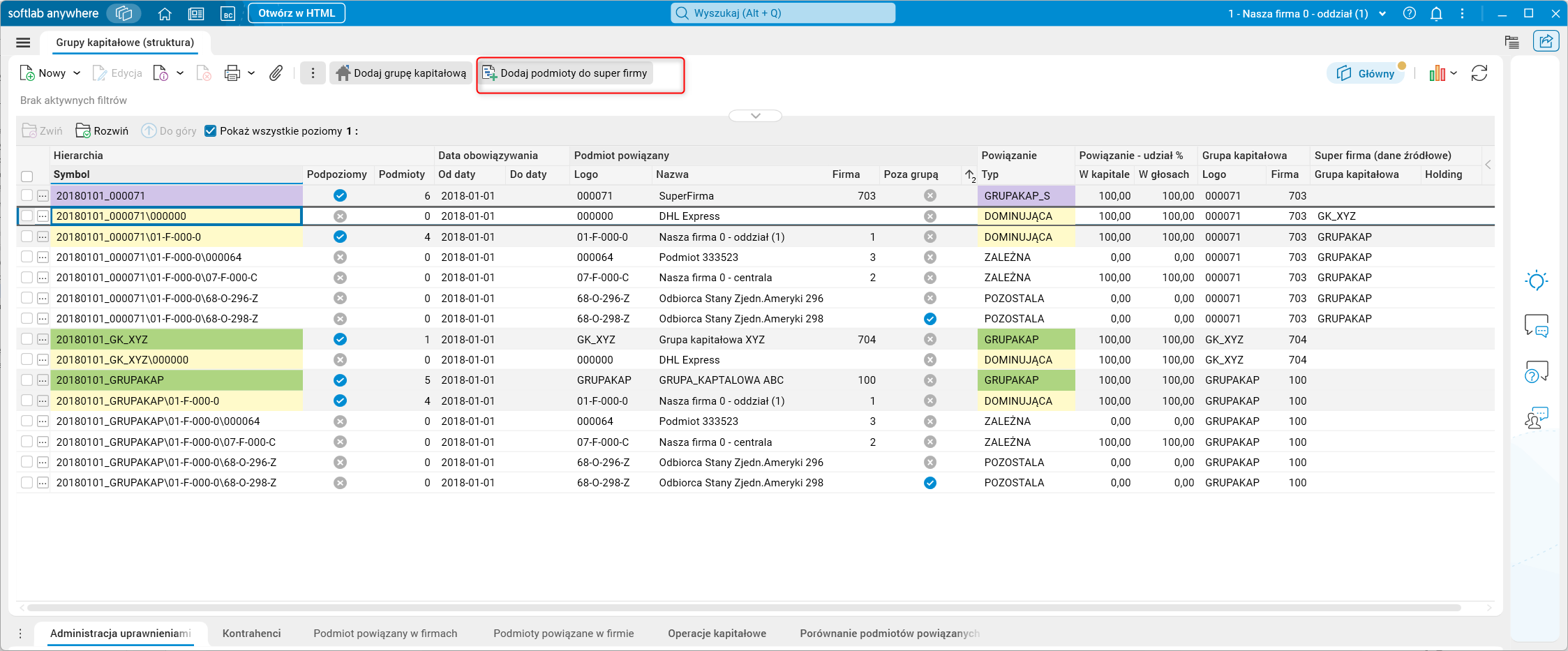Open the Porównanie podmiotów powiązanych tab
The image size is (1568, 651).
tap(890, 634)
